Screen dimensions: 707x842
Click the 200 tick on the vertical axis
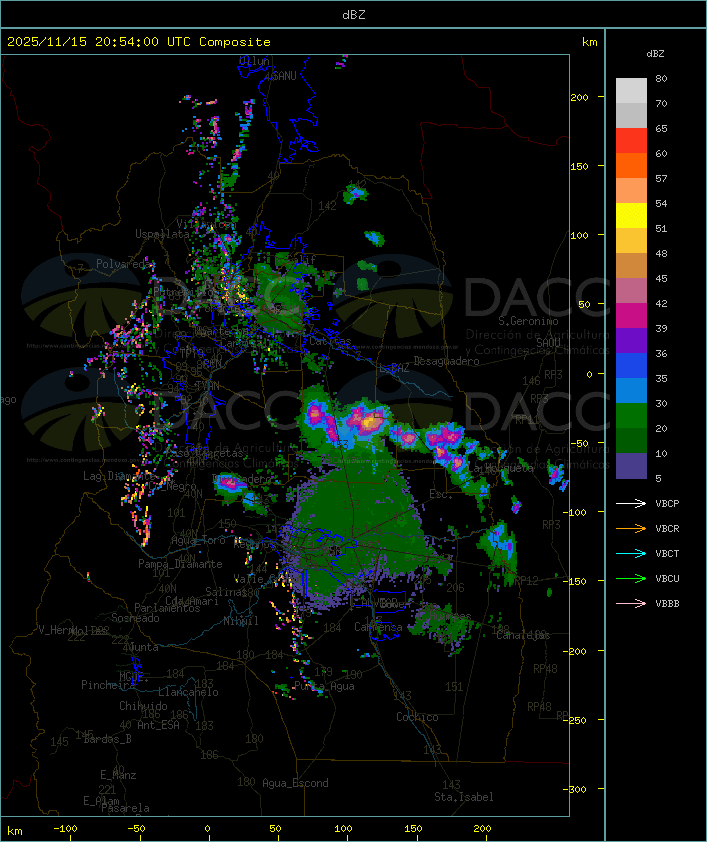579,98
